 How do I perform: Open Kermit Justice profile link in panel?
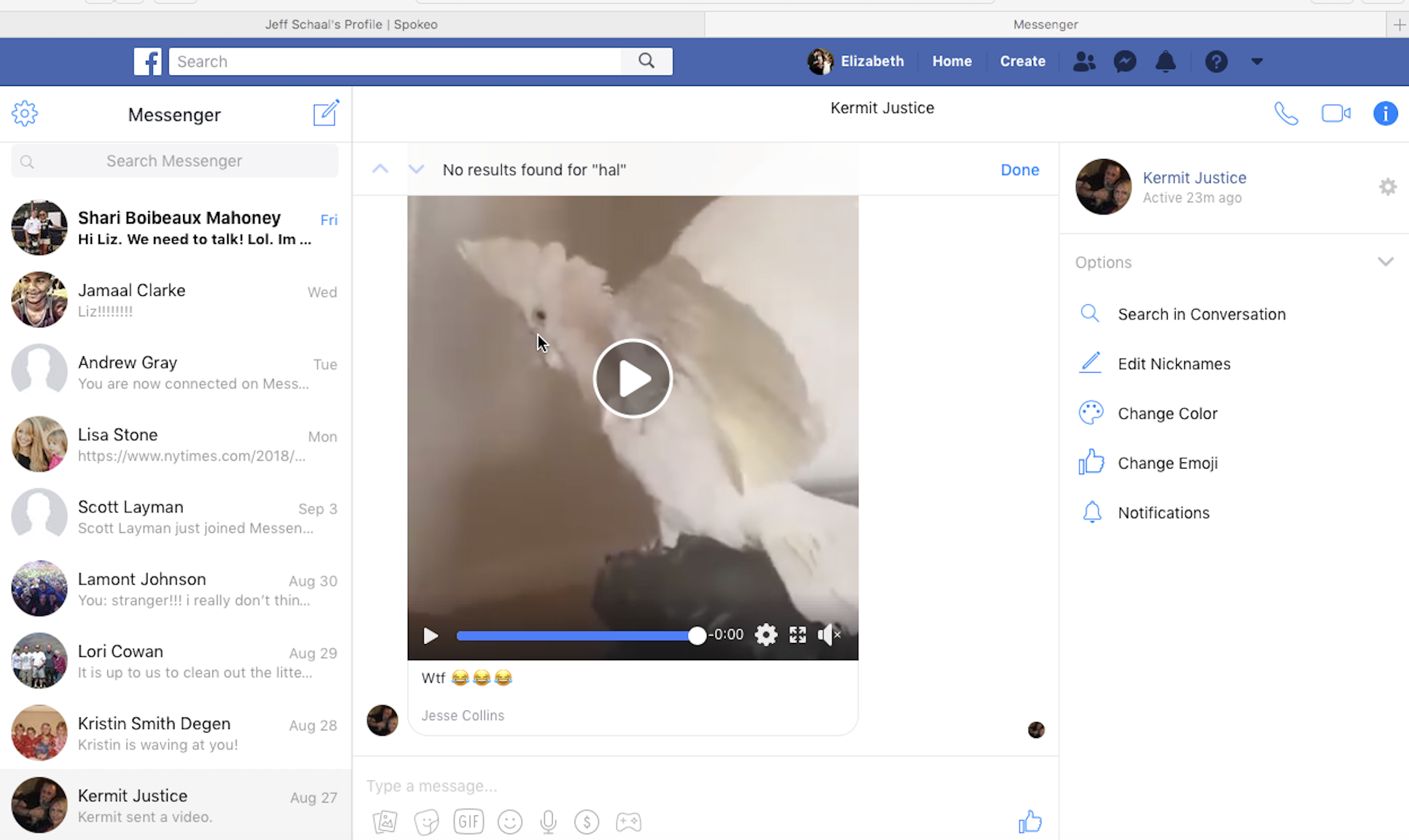(1194, 178)
